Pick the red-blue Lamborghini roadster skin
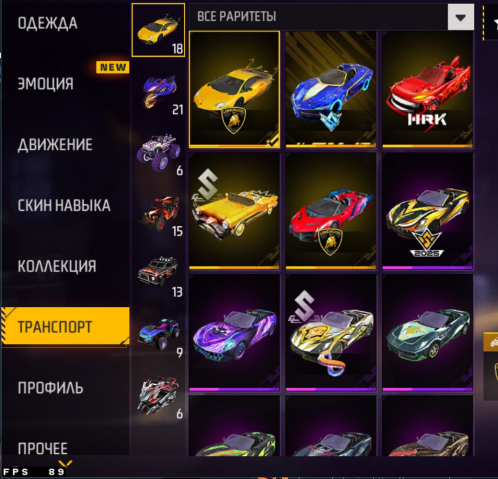The height and width of the screenshot is (479, 498). (331, 211)
